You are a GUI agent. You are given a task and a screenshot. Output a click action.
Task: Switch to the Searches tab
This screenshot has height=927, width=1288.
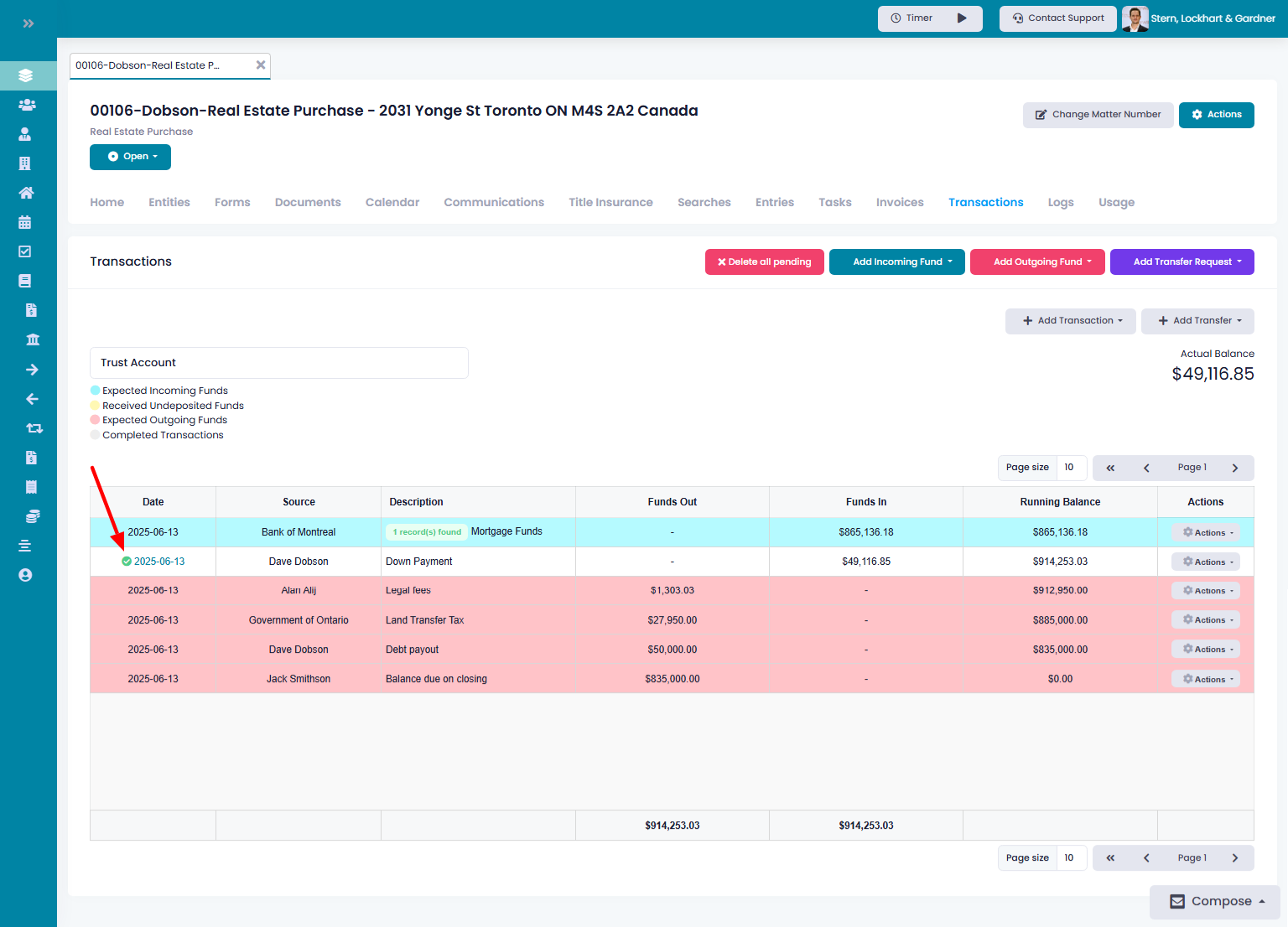704,202
